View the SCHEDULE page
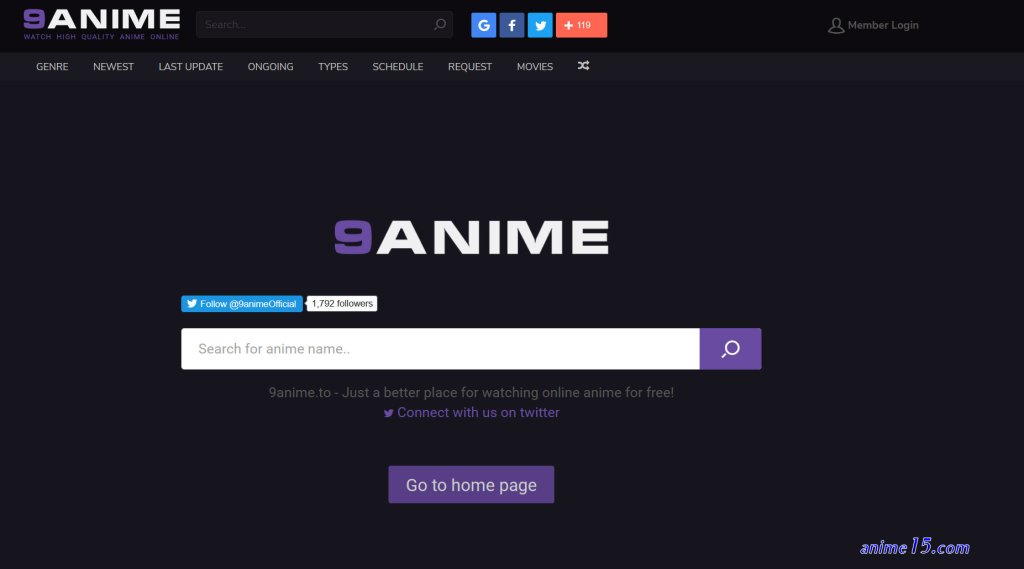 pos(398,67)
